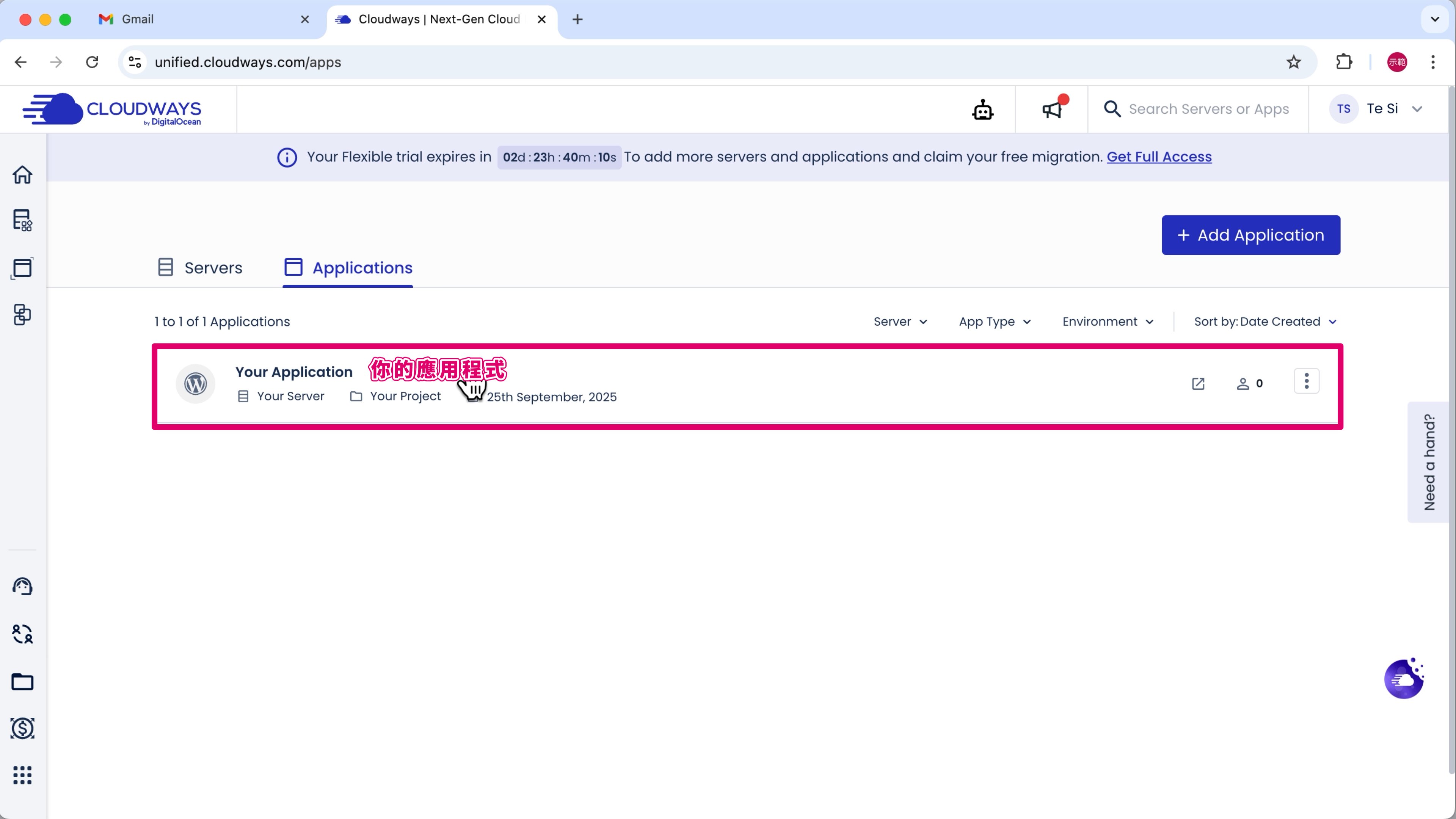Open the projects folder sidebar icon
The image size is (1456, 819).
pos(23,682)
